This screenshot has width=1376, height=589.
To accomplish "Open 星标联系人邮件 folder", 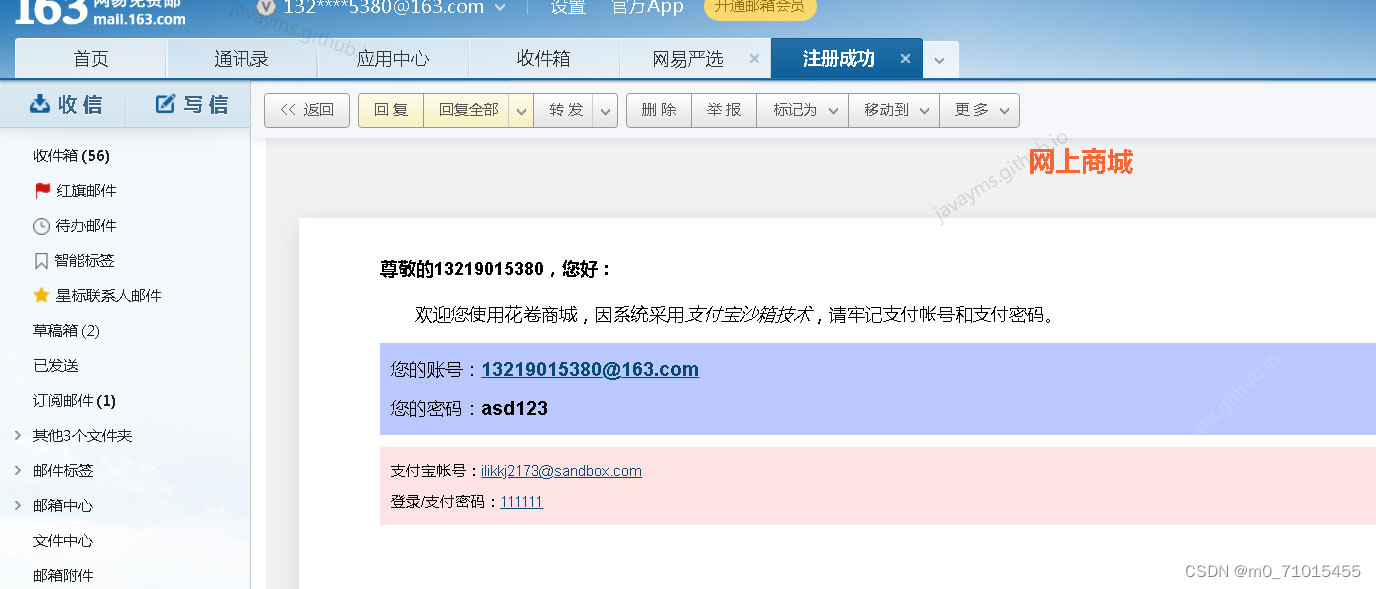I will [108, 295].
